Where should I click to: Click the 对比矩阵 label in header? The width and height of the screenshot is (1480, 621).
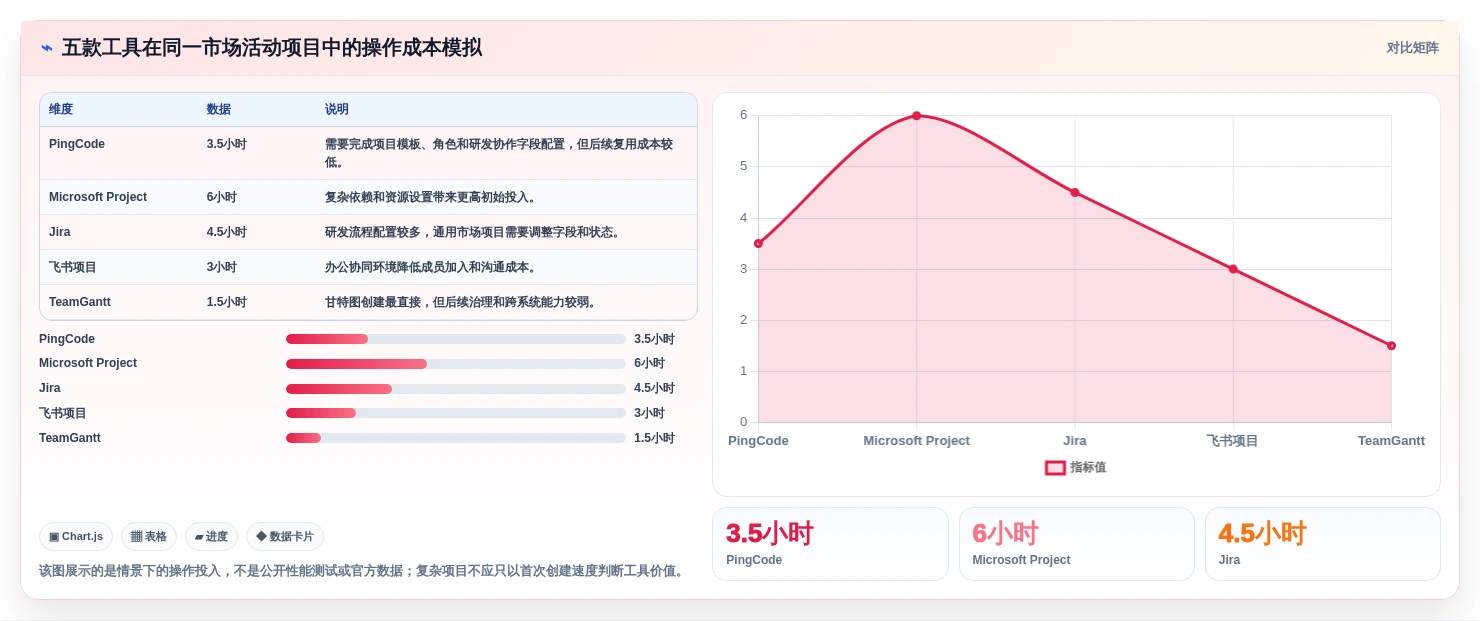[x=1412, y=48]
